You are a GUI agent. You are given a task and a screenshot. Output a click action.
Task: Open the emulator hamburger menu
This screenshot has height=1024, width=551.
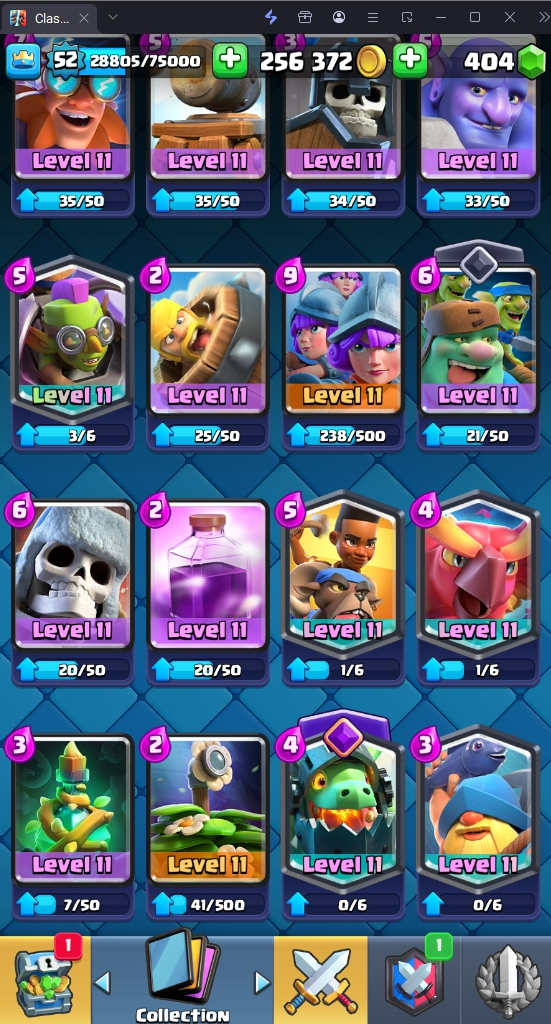[x=373, y=17]
